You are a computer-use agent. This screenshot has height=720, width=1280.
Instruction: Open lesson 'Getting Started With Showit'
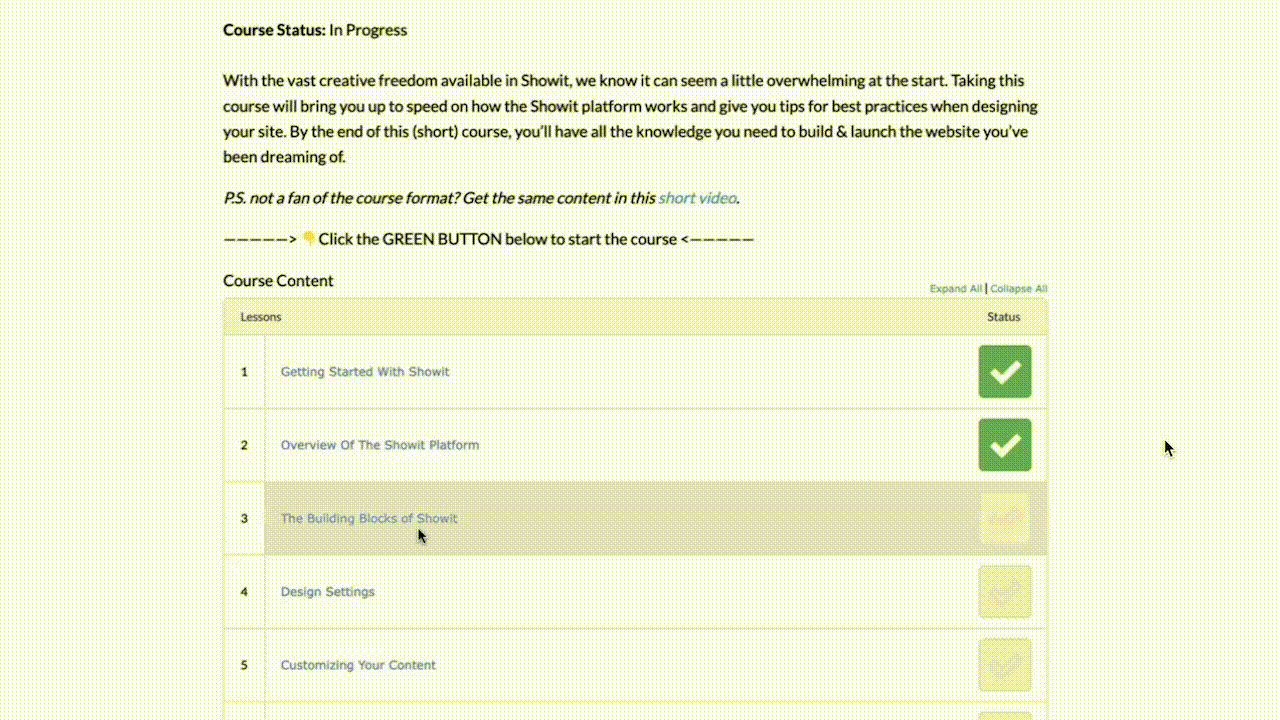click(x=365, y=372)
